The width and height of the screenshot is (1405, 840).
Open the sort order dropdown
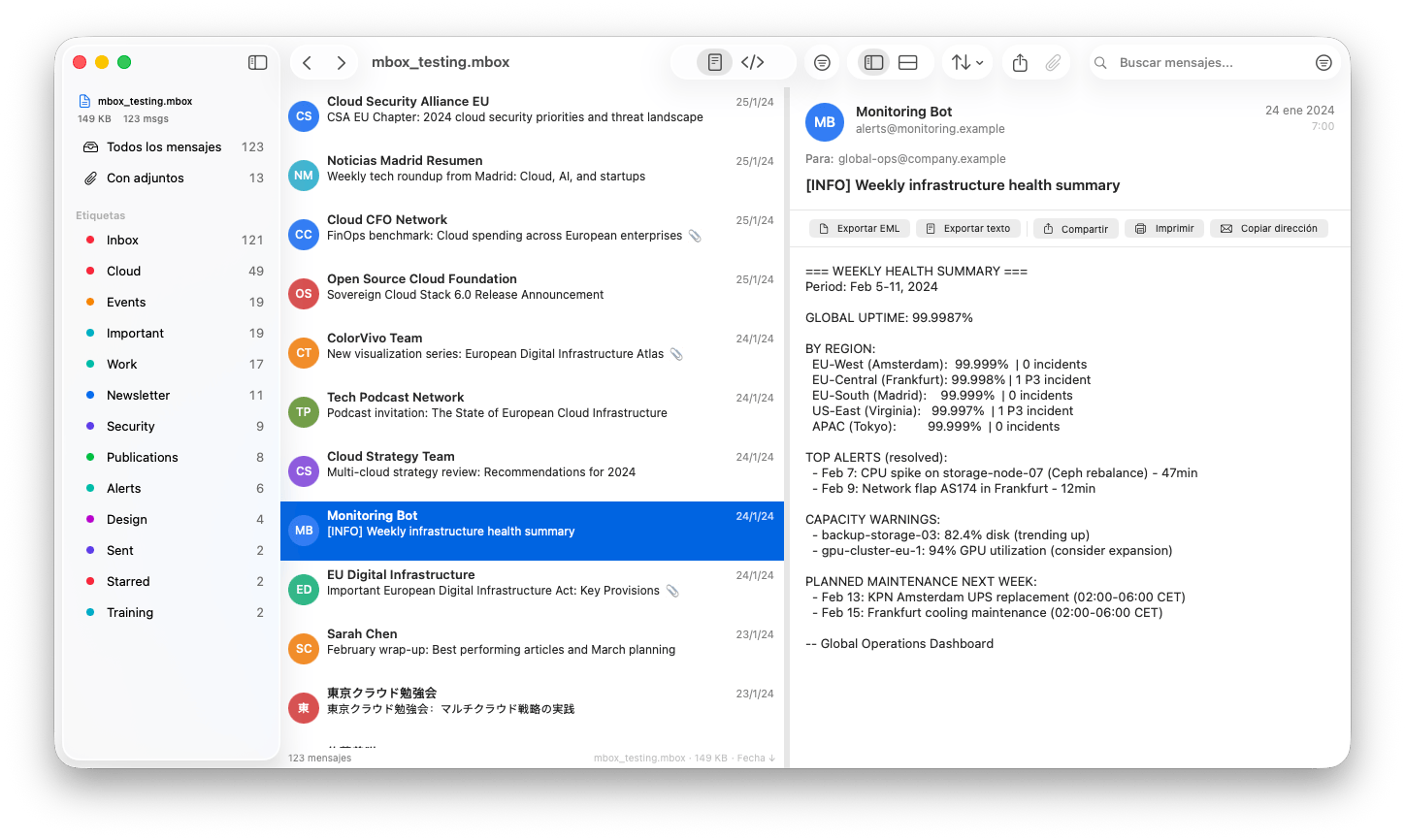coord(966,62)
